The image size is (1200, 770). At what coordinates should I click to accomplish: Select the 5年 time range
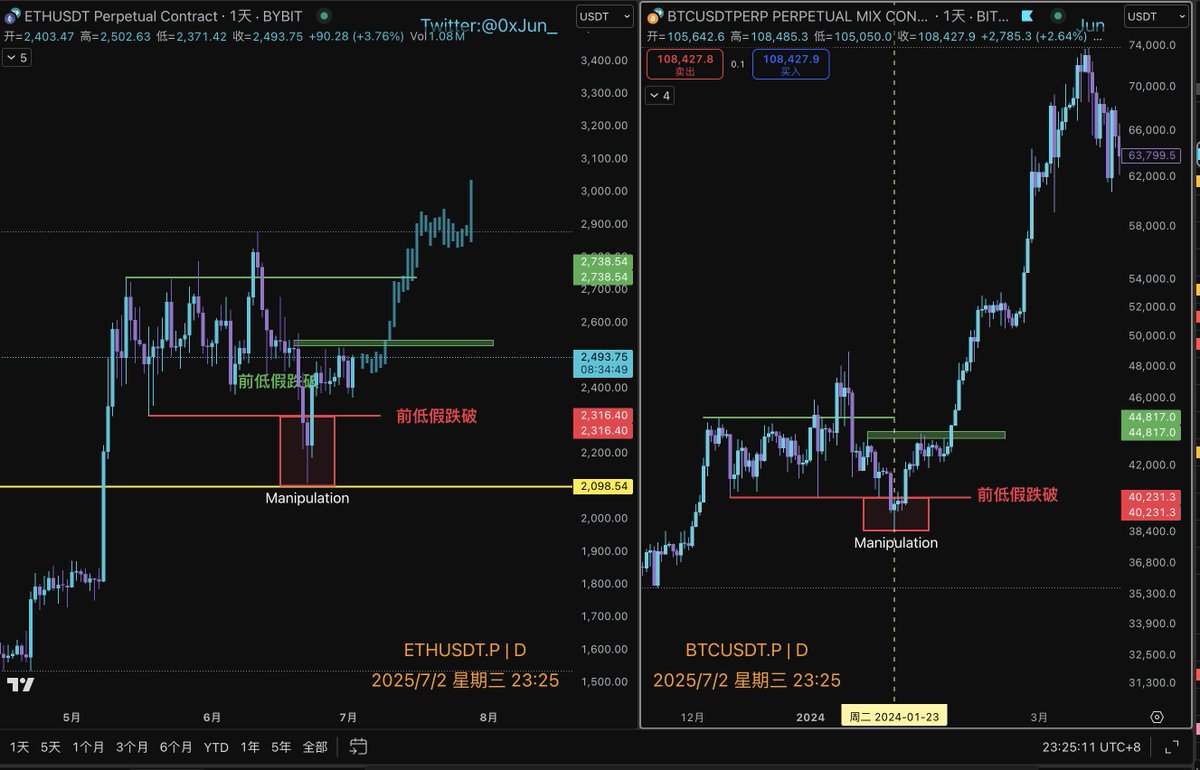point(281,746)
